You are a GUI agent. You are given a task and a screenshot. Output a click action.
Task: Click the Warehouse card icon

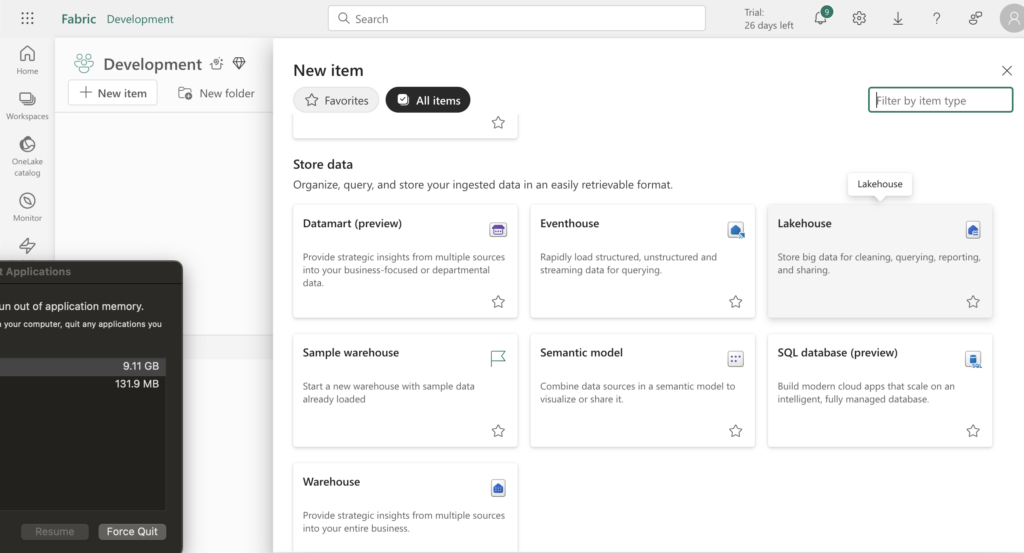tap(498, 488)
